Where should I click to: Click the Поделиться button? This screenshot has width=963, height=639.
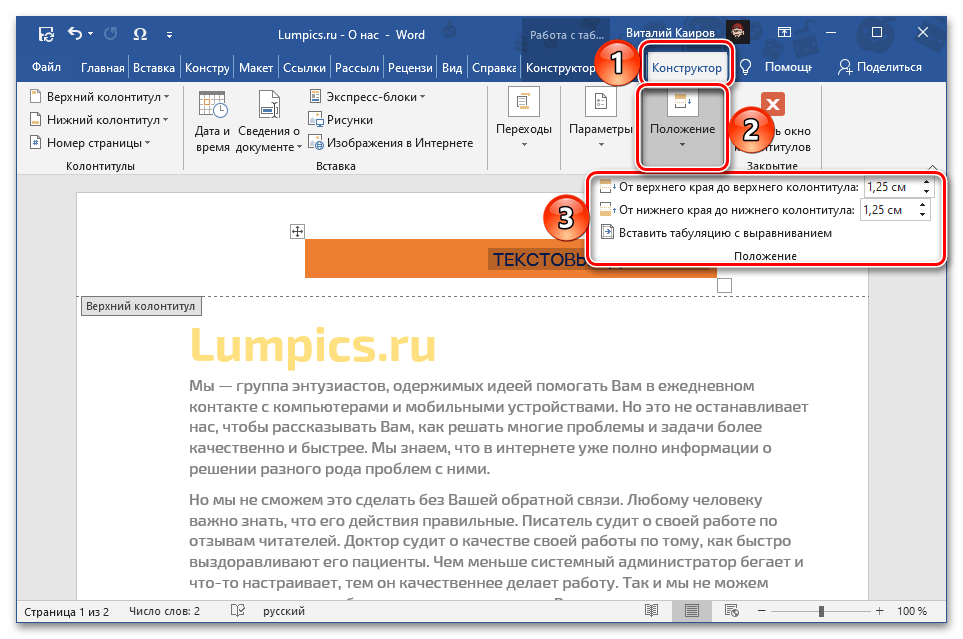tap(879, 67)
